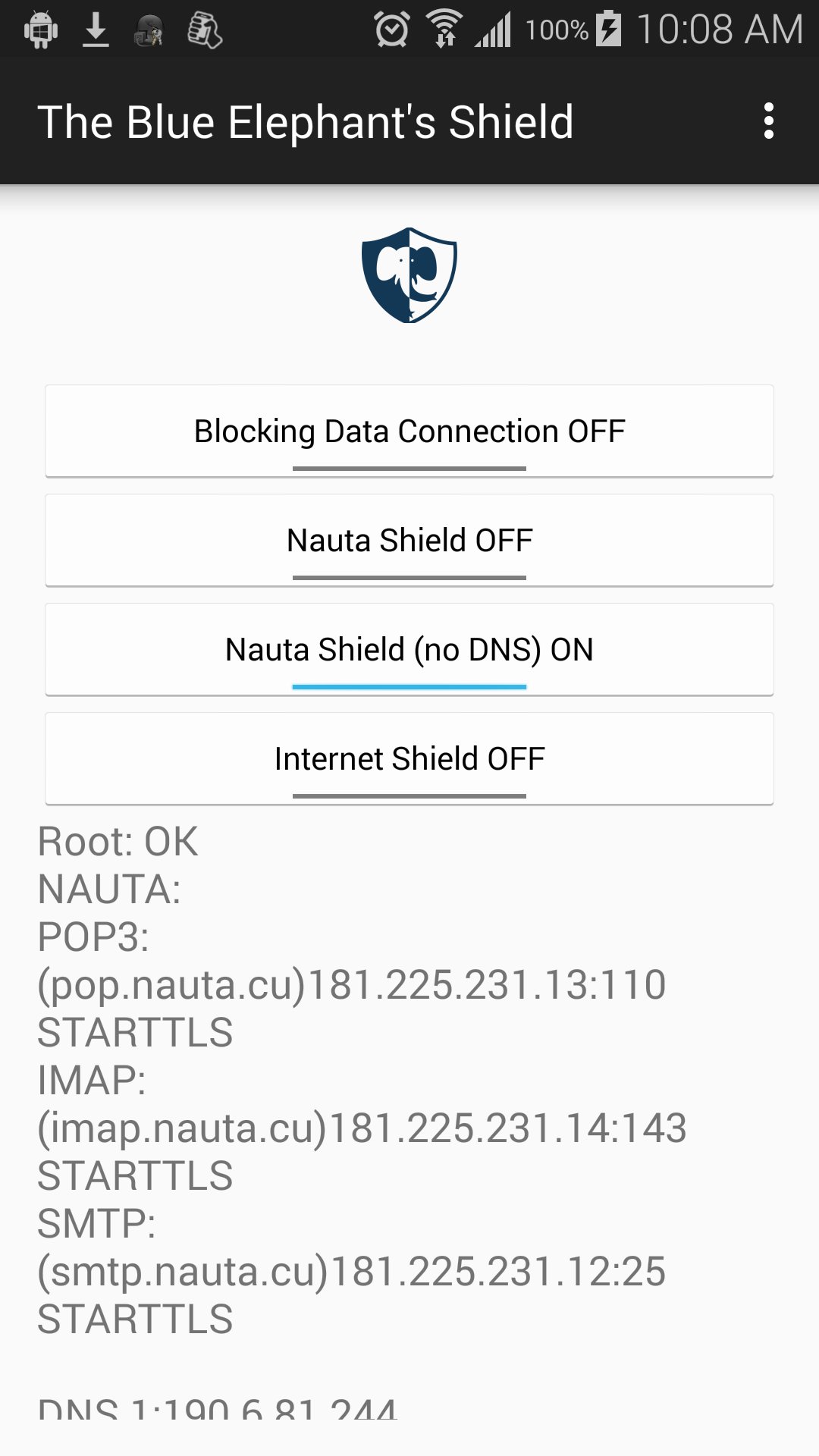Tap the alarm clock status icon
The height and width of the screenshot is (1456, 819).
[391, 30]
